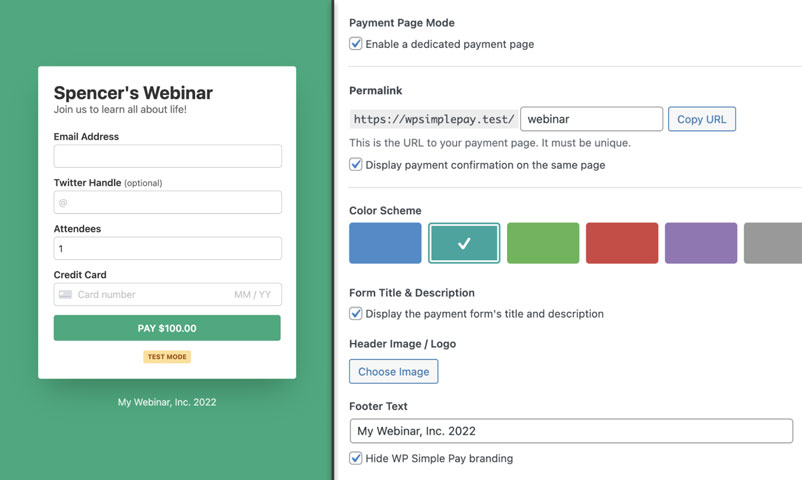Screen dimensions: 802x480
Task: Toggle payment confirmation on same page
Action: pos(356,165)
